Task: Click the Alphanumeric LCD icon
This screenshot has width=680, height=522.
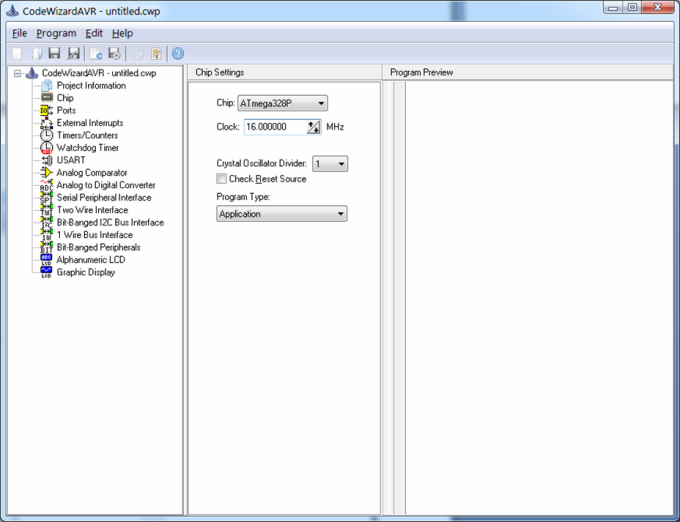Action: [x=46, y=260]
